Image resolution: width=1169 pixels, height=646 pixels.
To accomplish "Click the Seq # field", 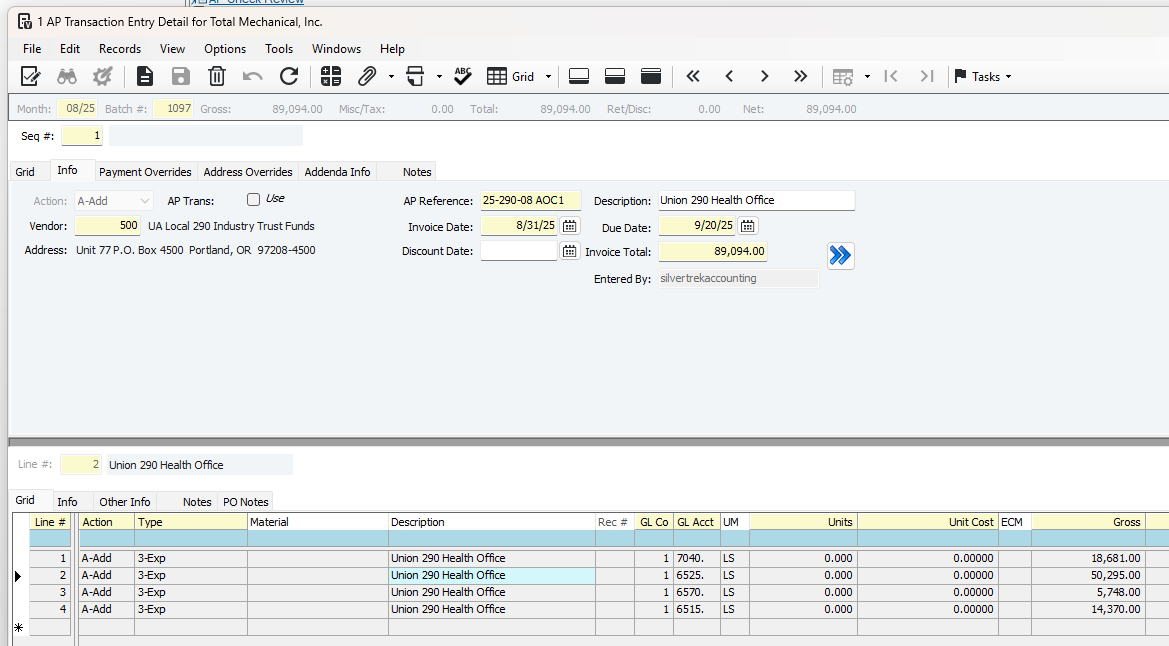I will [x=82, y=136].
